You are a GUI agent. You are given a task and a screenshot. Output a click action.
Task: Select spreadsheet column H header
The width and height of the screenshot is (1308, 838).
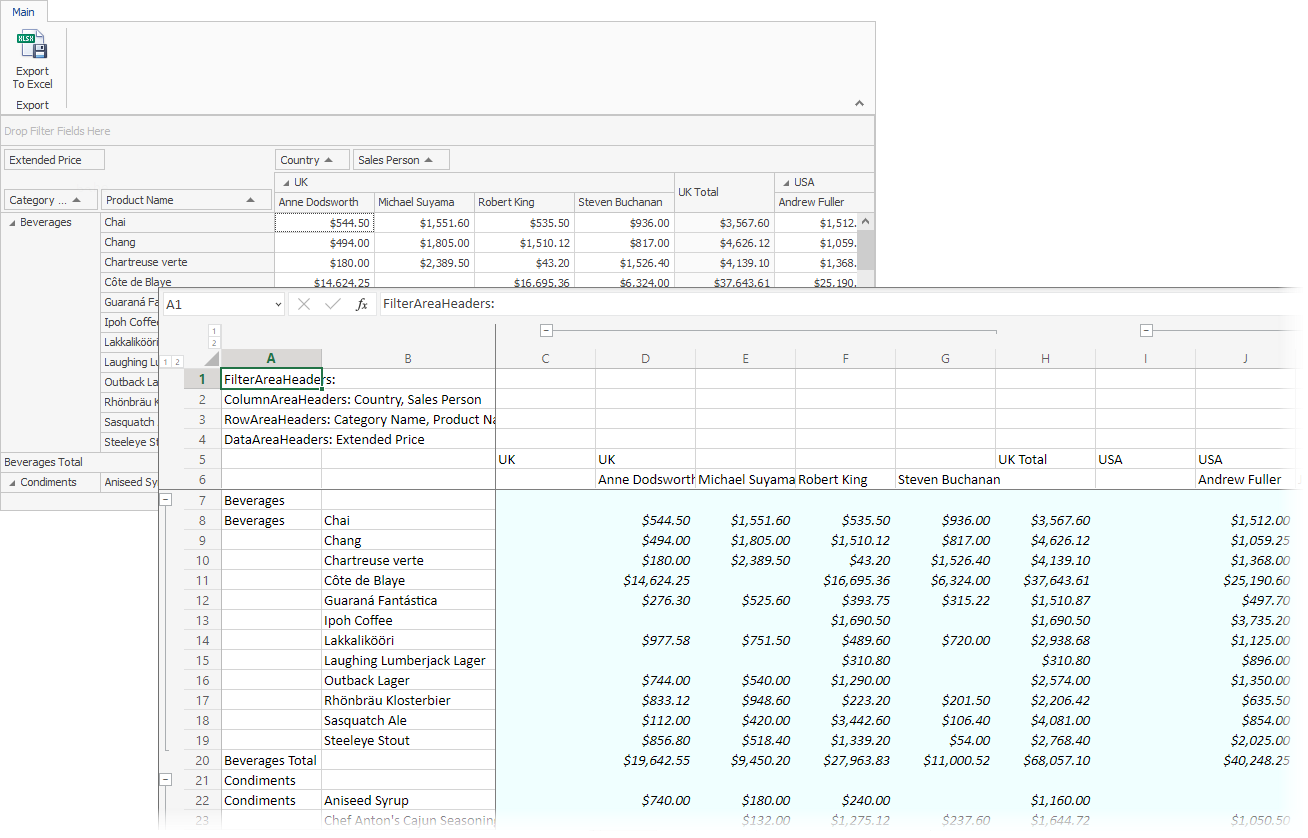[x=1046, y=358]
